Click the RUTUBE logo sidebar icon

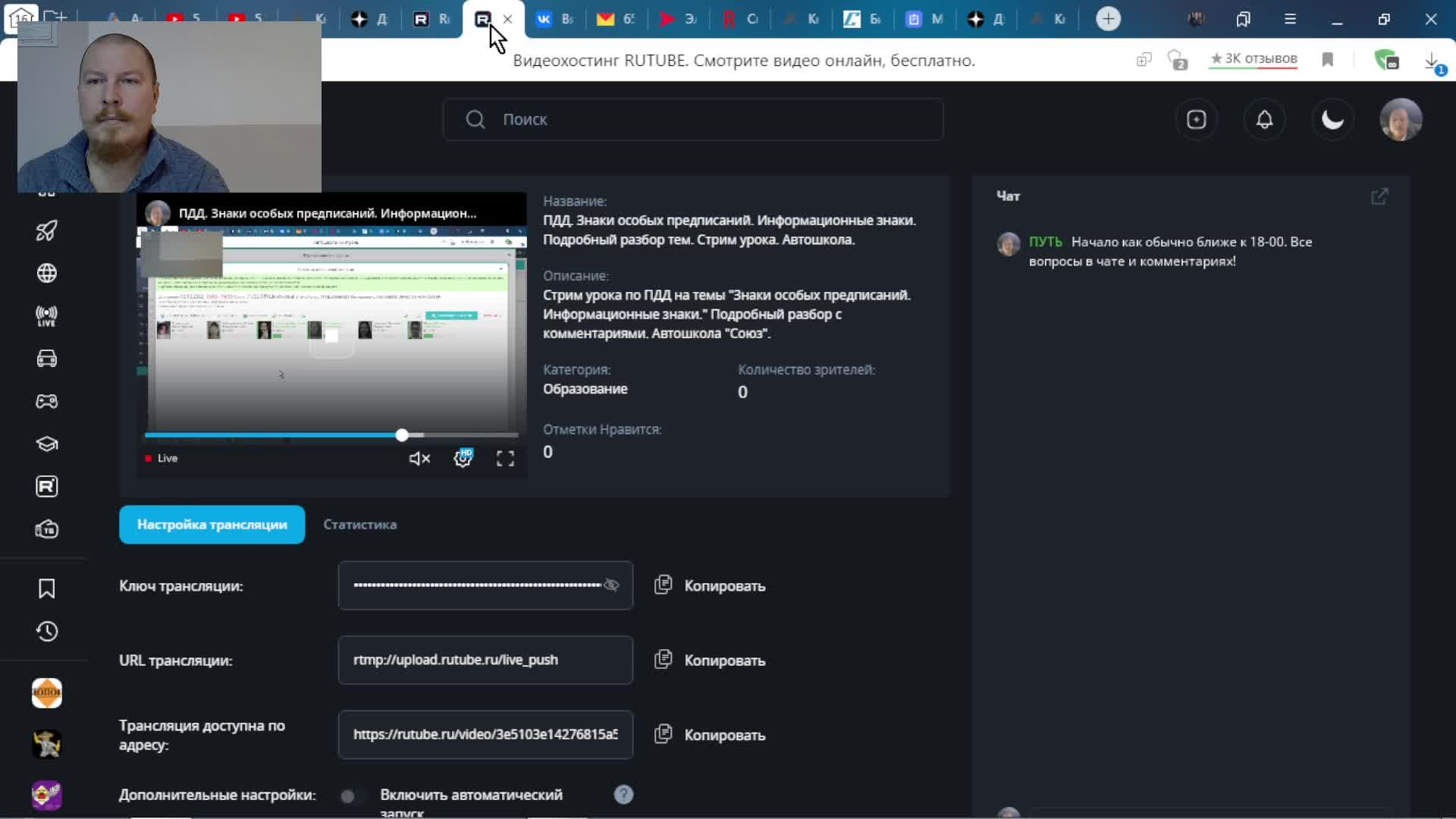coord(47,487)
